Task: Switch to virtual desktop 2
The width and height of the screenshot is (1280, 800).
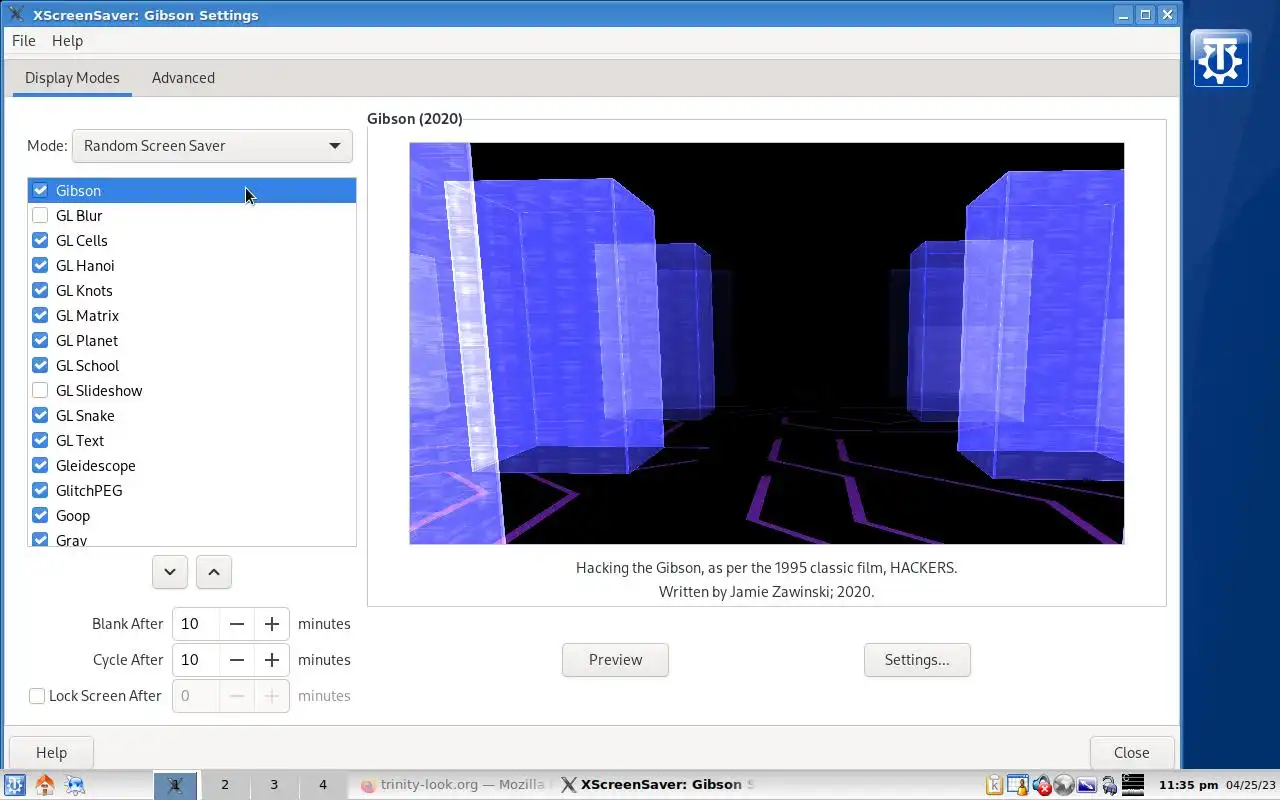Action: click(x=225, y=785)
